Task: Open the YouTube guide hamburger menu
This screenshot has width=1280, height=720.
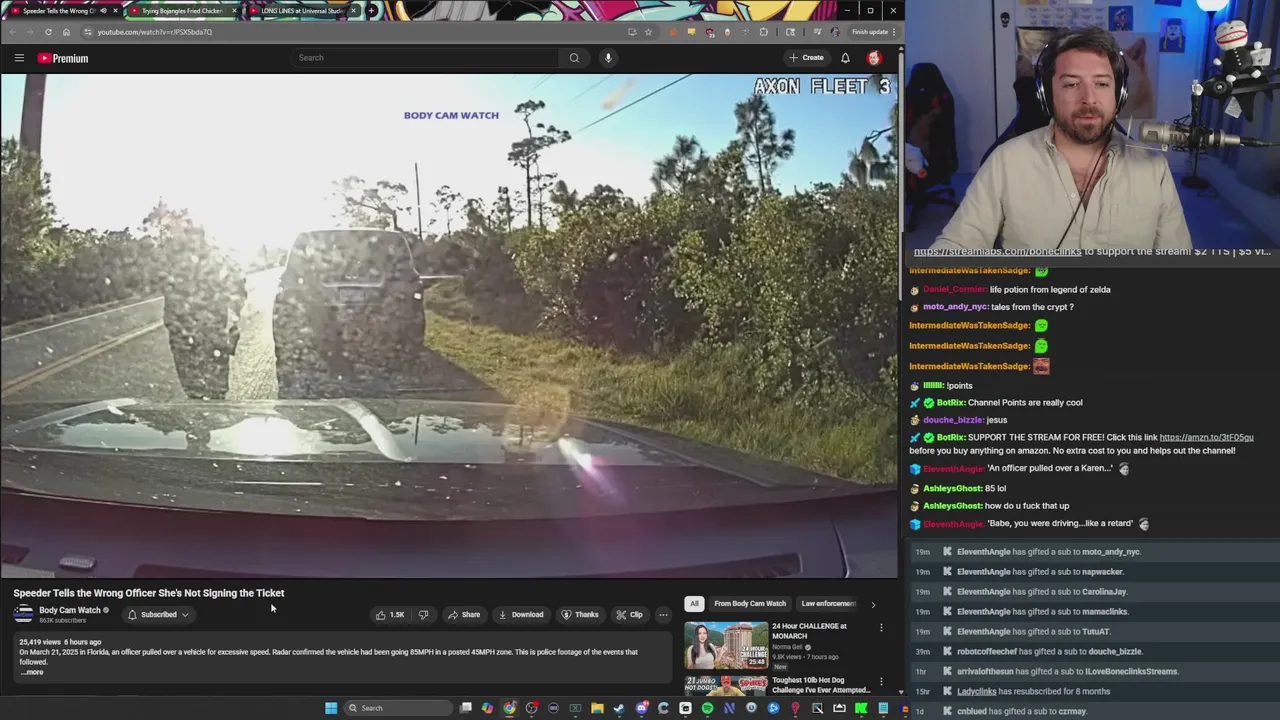Action: [19, 58]
